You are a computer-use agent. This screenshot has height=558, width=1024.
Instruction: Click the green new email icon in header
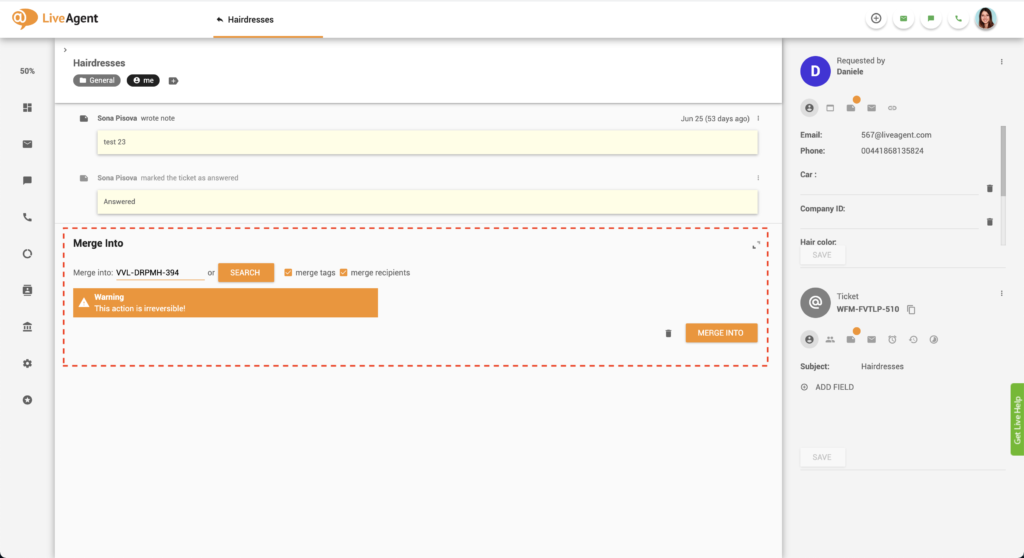(x=904, y=18)
